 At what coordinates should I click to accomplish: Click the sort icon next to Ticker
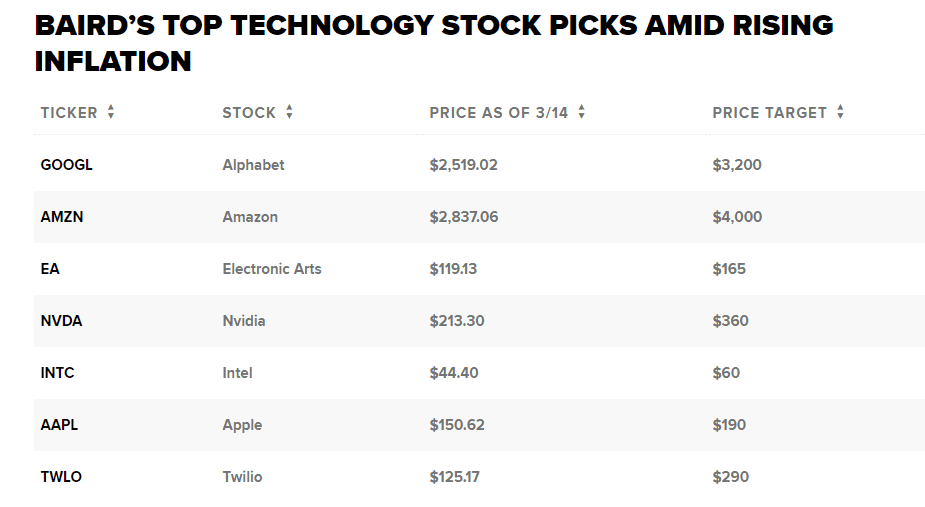point(111,113)
